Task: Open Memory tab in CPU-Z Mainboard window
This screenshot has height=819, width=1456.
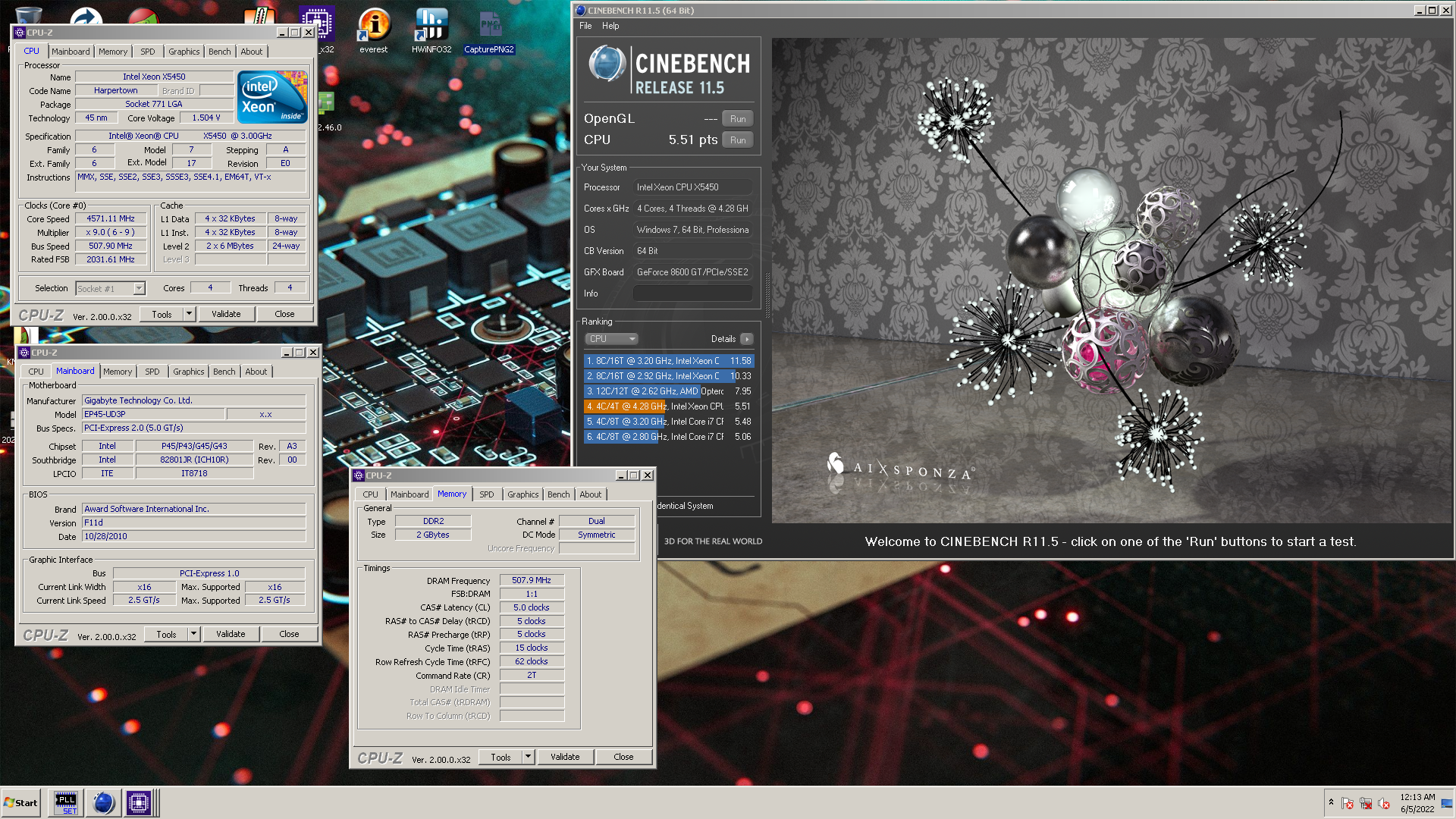Action: coord(118,372)
